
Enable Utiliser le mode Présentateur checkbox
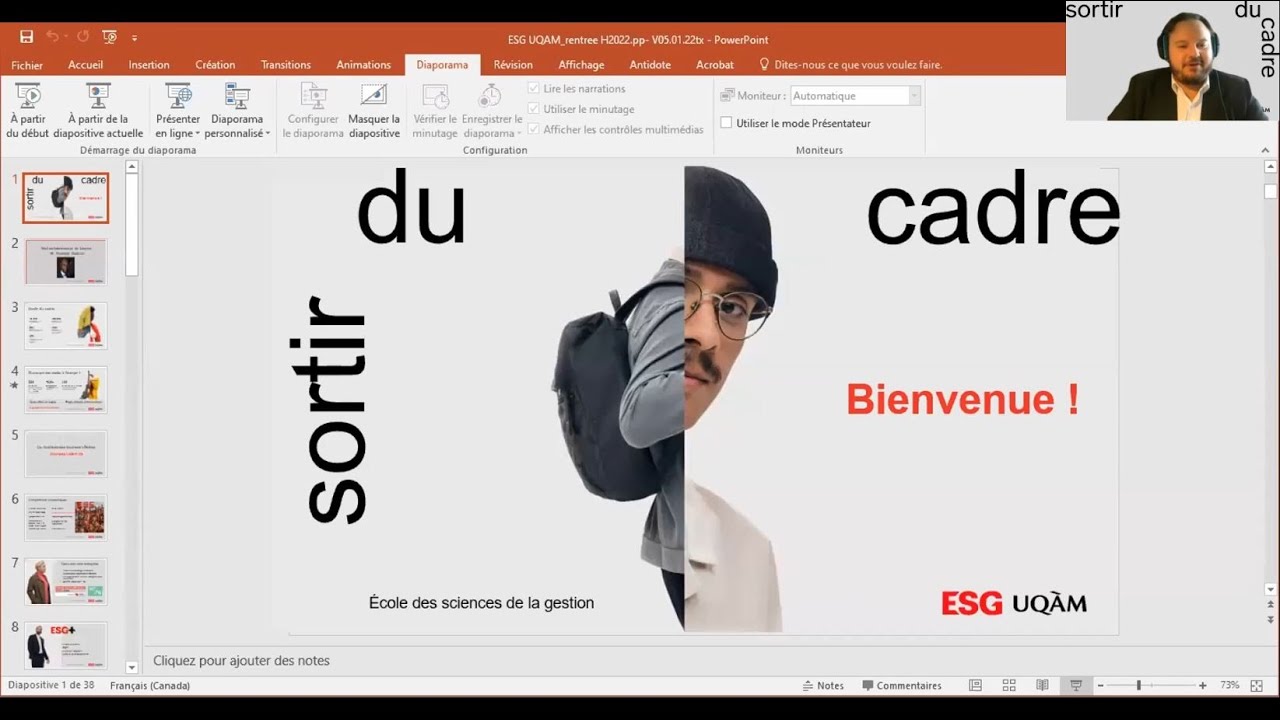(x=726, y=123)
